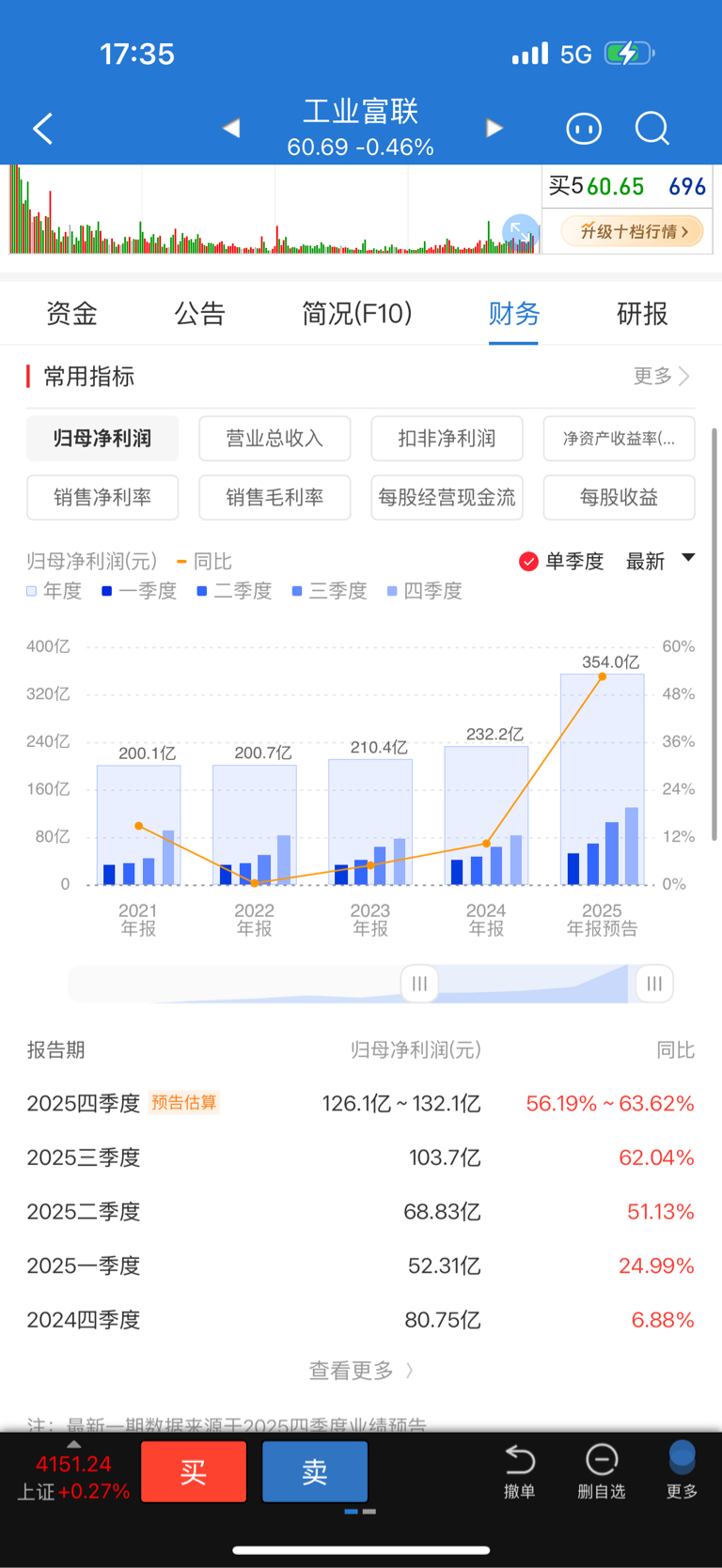
Task: Open the 2025二季度 68.83亿 row
Action: (x=361, y=1212)
